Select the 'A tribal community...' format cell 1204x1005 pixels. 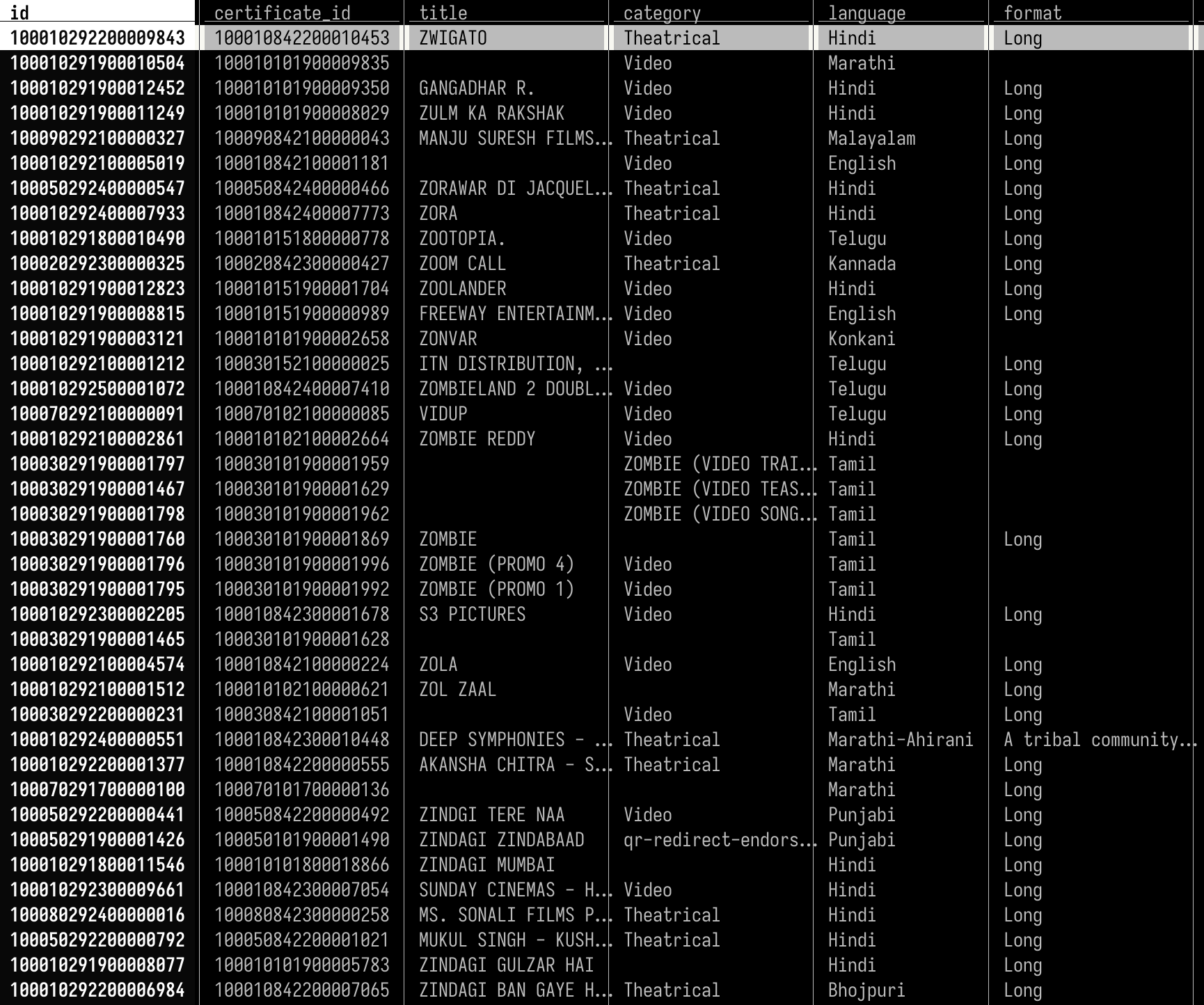tap(1098, 740)
